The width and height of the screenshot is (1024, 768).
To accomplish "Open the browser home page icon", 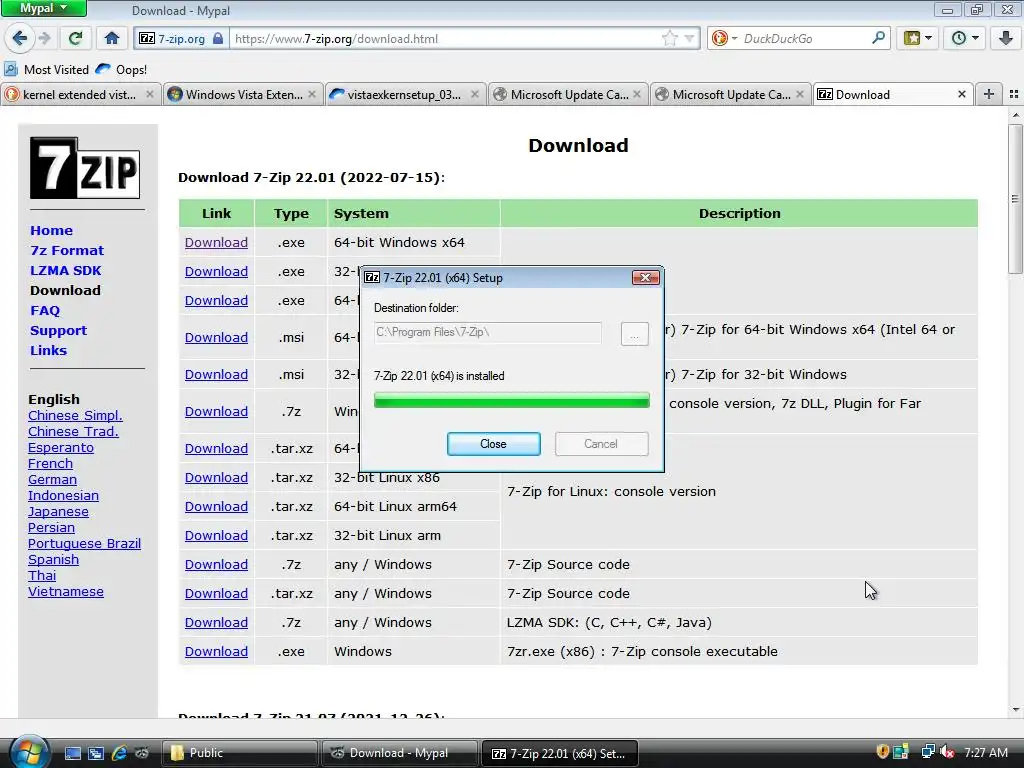I will point(112,39).
